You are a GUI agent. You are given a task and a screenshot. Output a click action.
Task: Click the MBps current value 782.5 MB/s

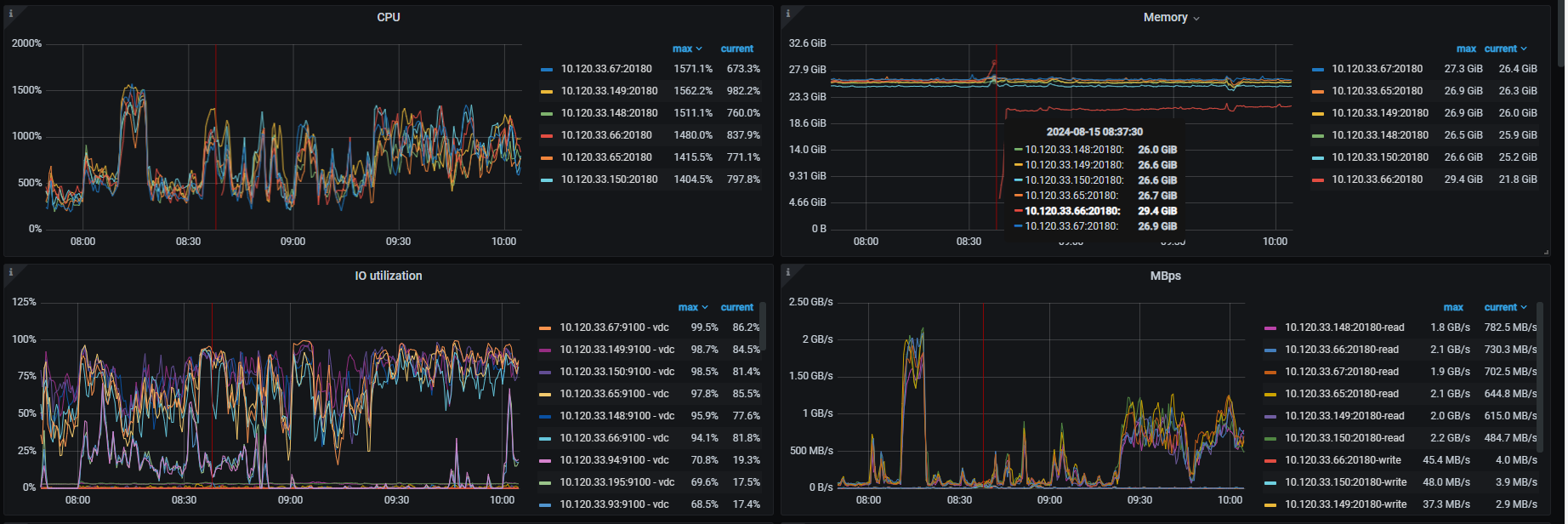(1510, 327)
